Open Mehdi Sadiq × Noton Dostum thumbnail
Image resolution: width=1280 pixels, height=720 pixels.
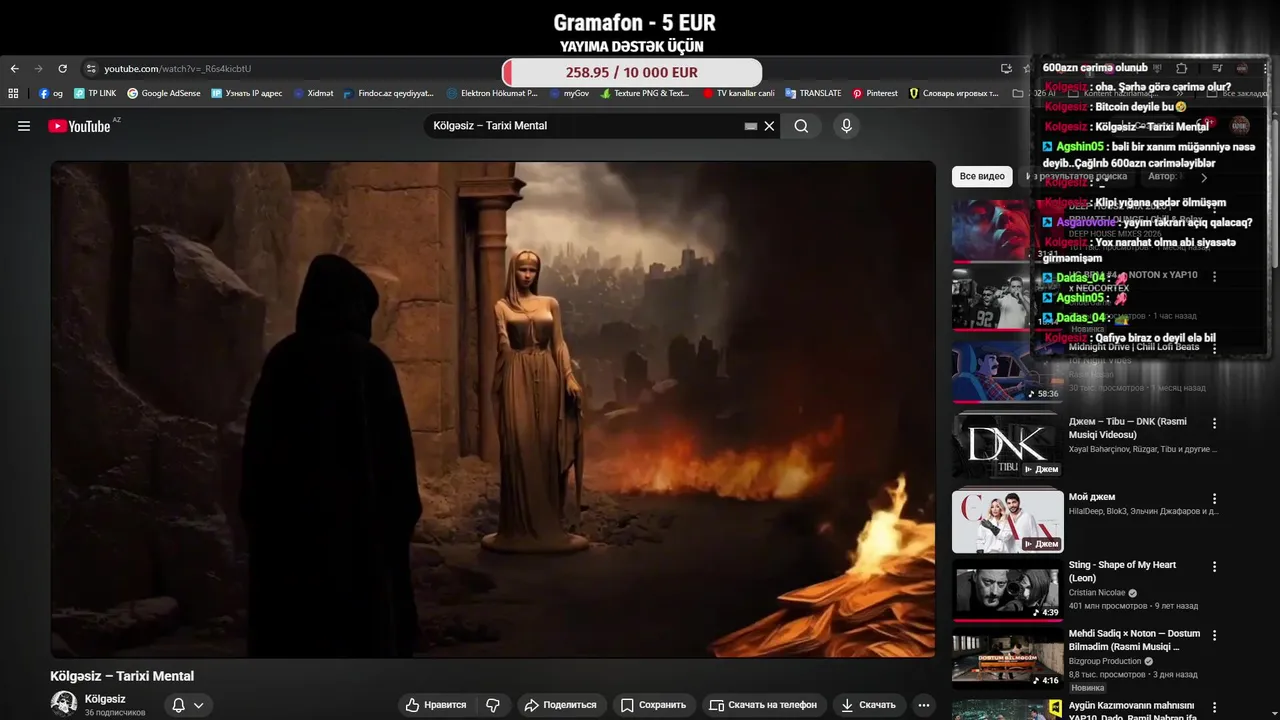pyautogui.click(x=1007, y=659)
